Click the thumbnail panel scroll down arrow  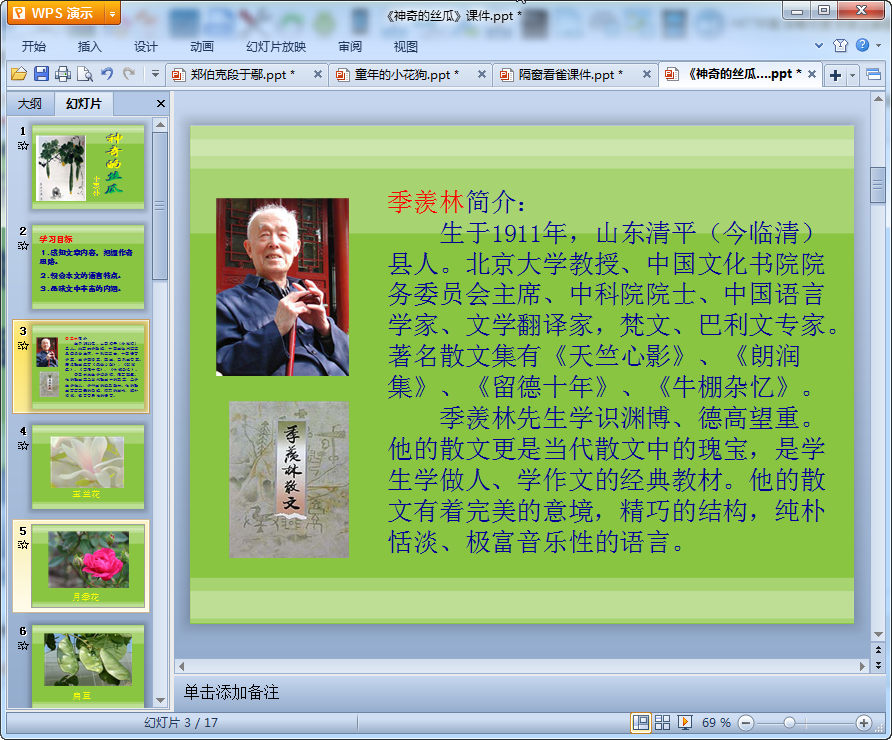160,700
